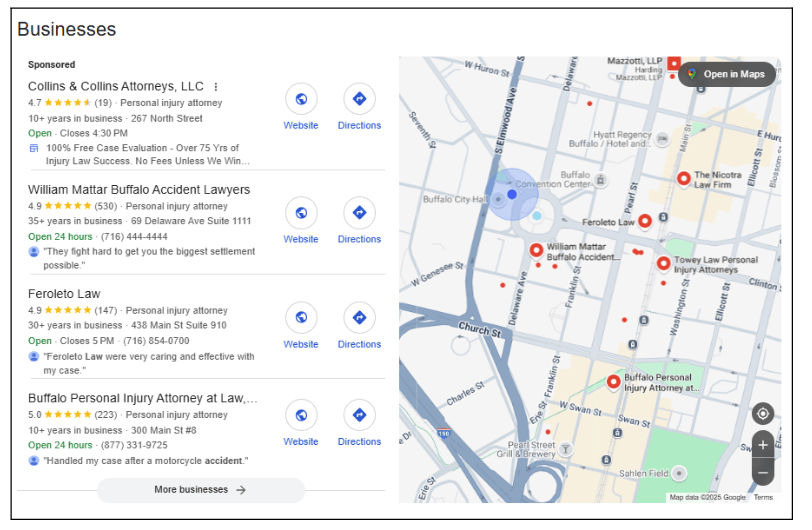
Task: Select The Nicotra Law Firm map pin
Action: (x=684, y=179)
